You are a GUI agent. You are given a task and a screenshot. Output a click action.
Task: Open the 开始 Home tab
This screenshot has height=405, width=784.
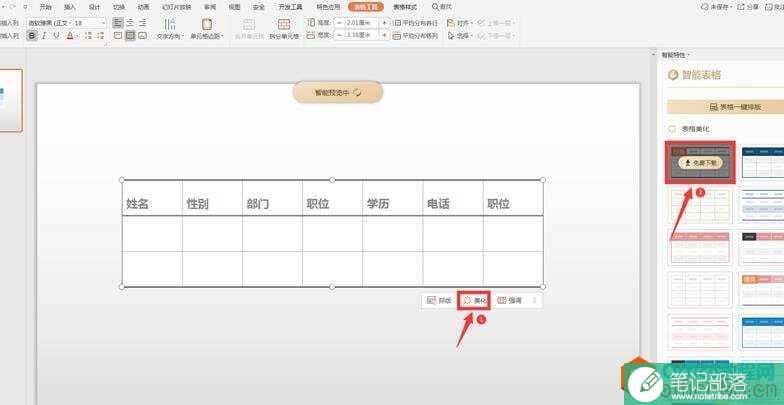[46, 7]
